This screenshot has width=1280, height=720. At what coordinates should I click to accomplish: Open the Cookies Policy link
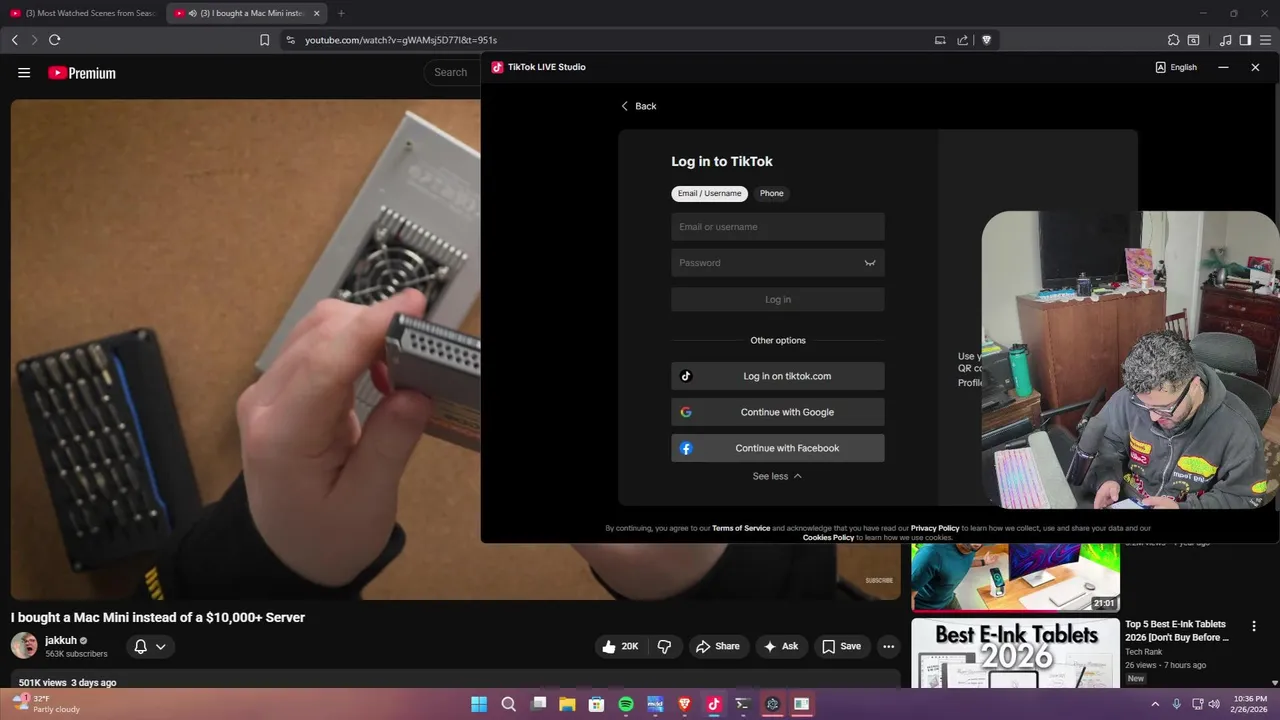coord(828,538)
